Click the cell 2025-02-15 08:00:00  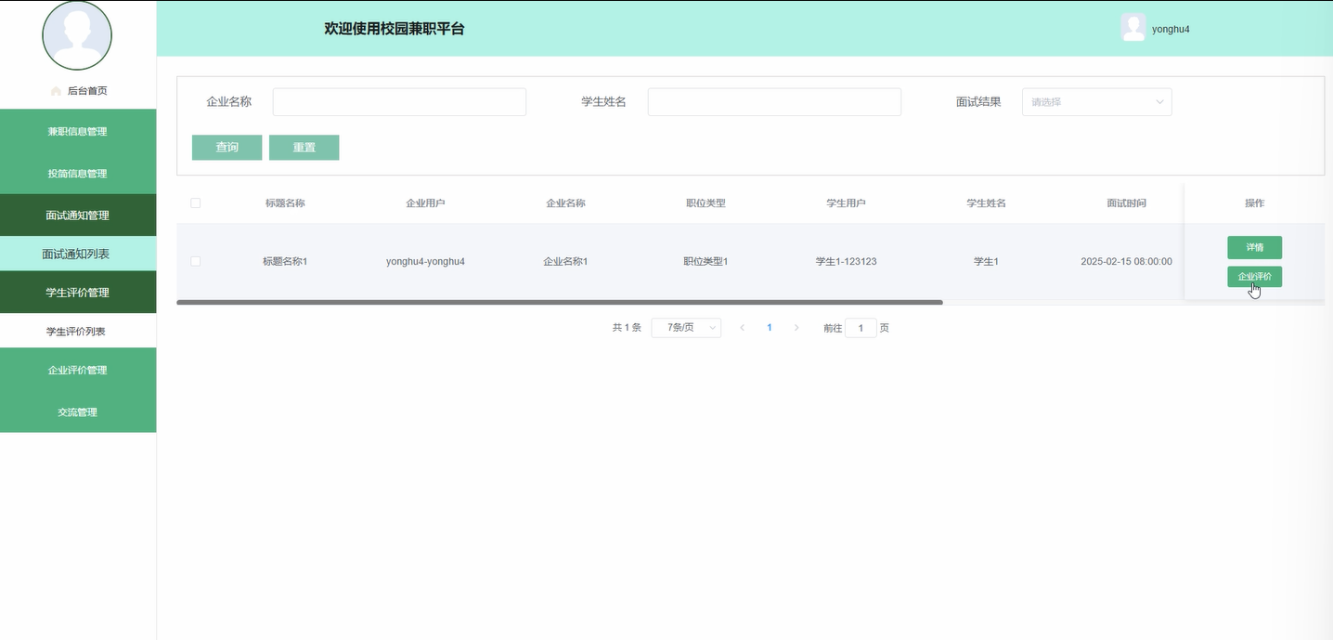pos(1126,262)
